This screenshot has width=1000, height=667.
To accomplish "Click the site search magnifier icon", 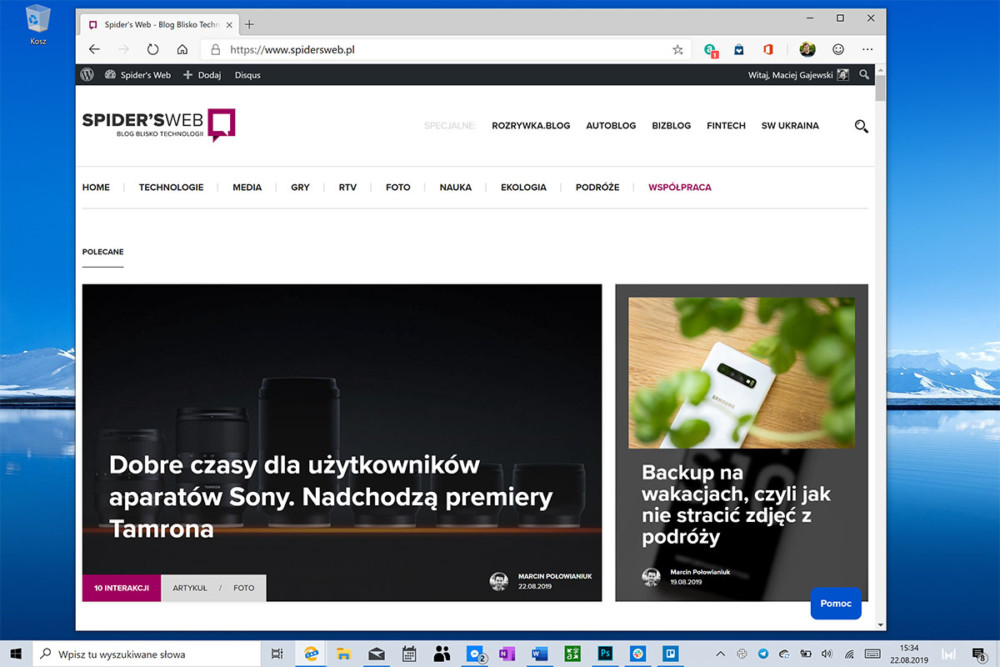I will click(x=861, y=126).
